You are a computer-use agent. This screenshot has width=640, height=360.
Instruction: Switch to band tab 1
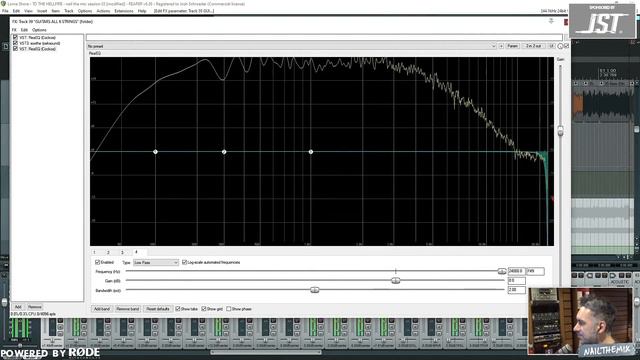pyautogui.click(x=94, y=252)
